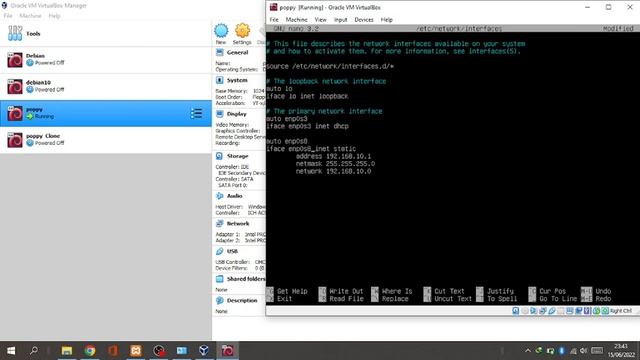Viewport: 640px width, 360px height.
Task: Click the 'auto enp0s8' line in nano
Action: [x=287, y=141]
